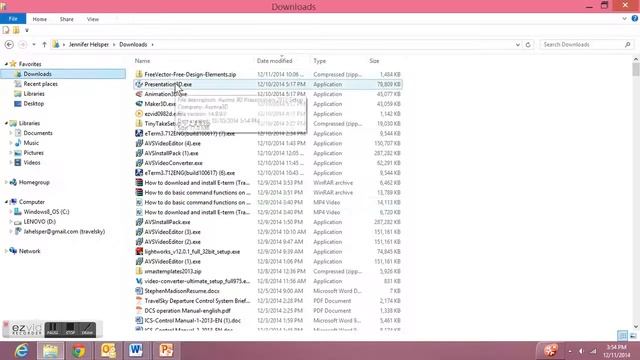The height and width of the screenshot is (360, 640).
Task: Switch to Large icons view button
Action: (x=633, y=336)
